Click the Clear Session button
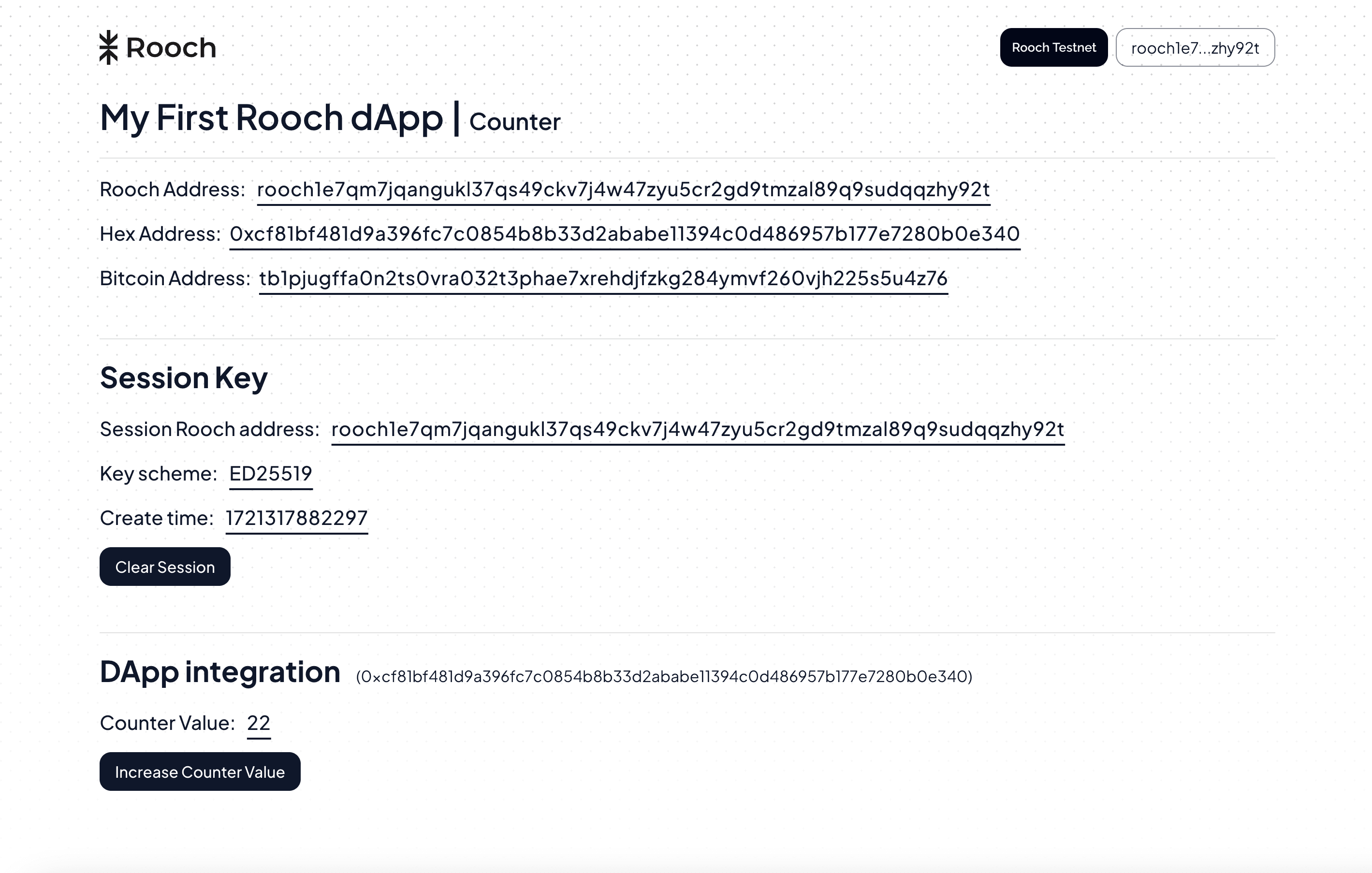1372x873 pixels. pos(165,567)
